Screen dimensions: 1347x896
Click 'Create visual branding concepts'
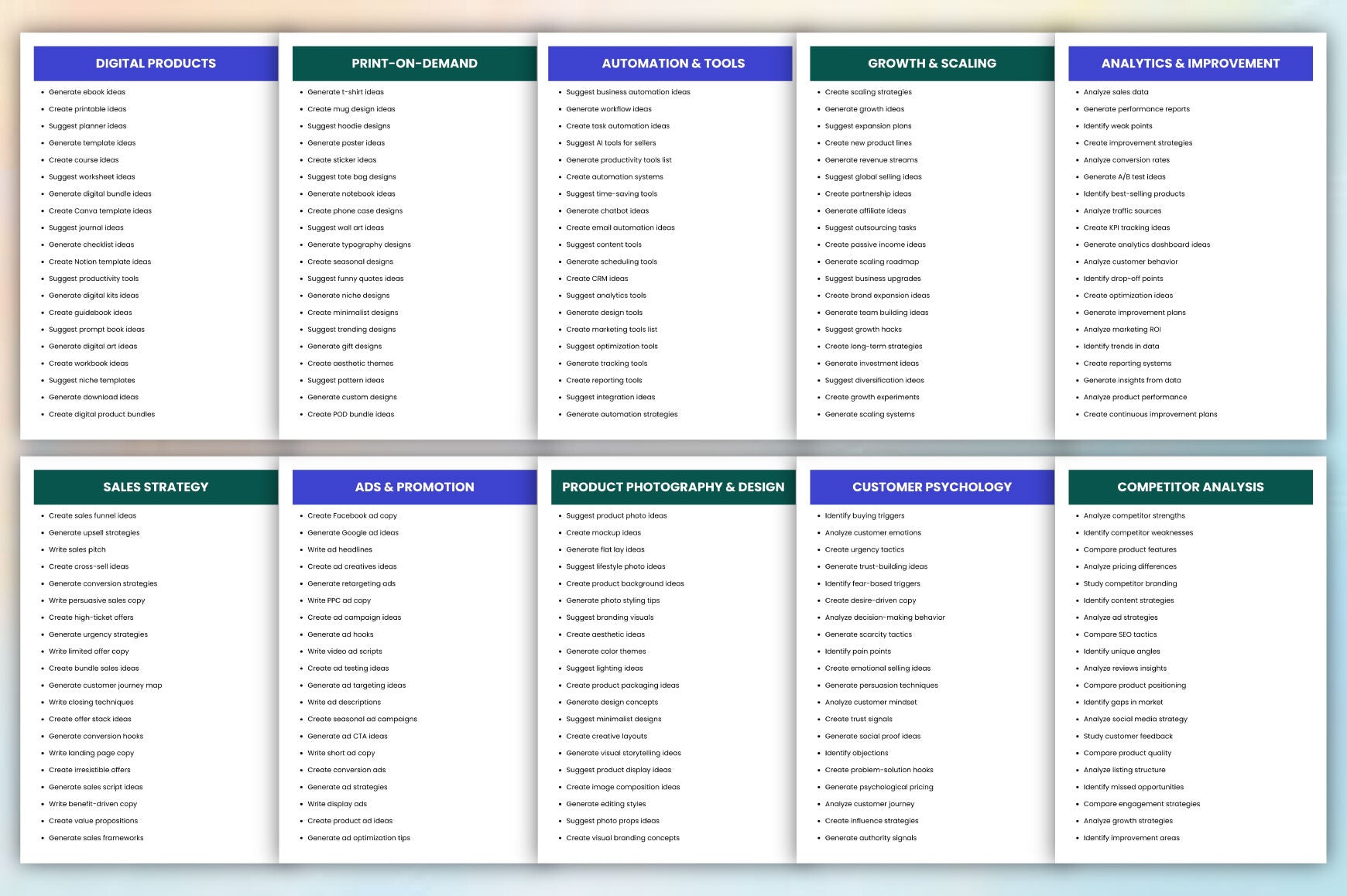pos(622,838)
